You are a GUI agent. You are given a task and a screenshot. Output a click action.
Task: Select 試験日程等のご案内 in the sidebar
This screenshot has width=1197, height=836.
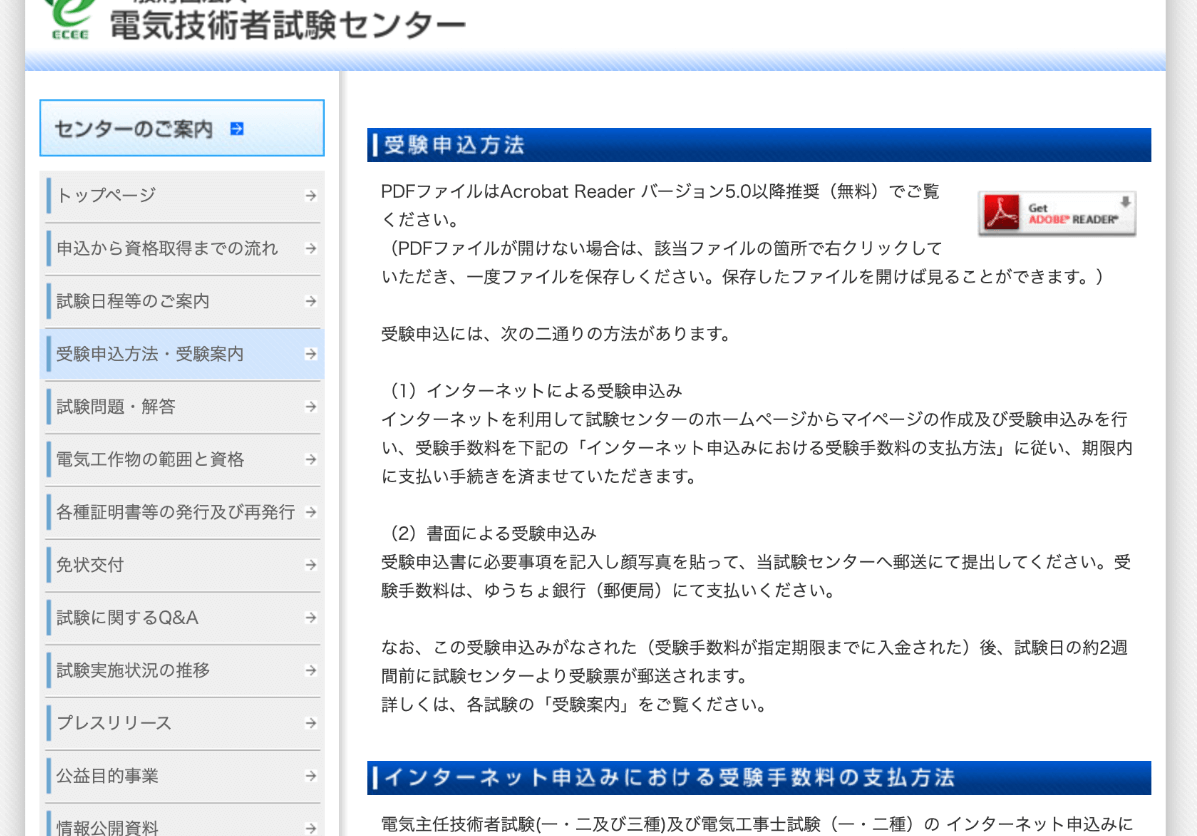183,301
